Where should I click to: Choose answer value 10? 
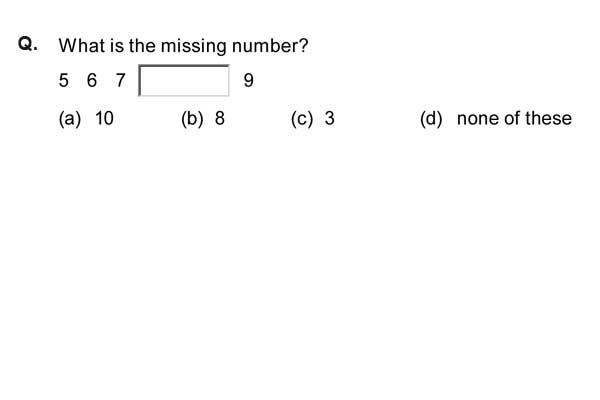coord(104,118)
